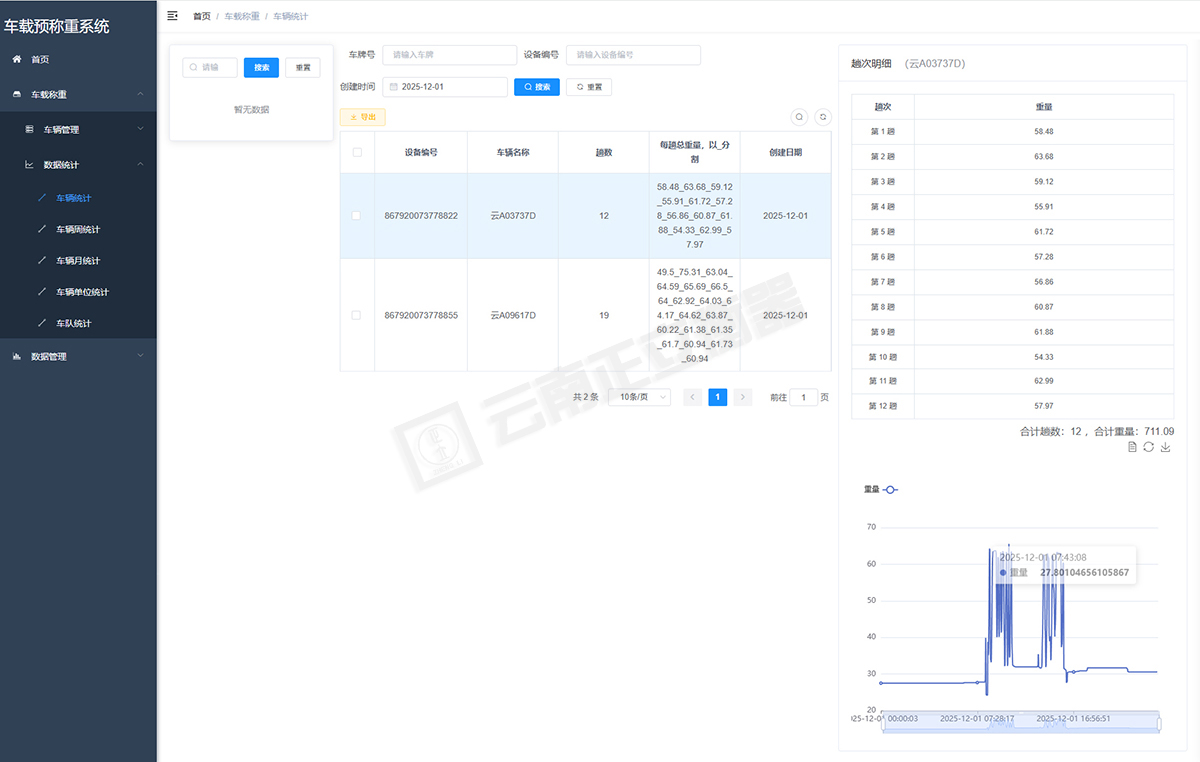Check the row for 云A09617D
1200x762 pixels.
[357, 315]
